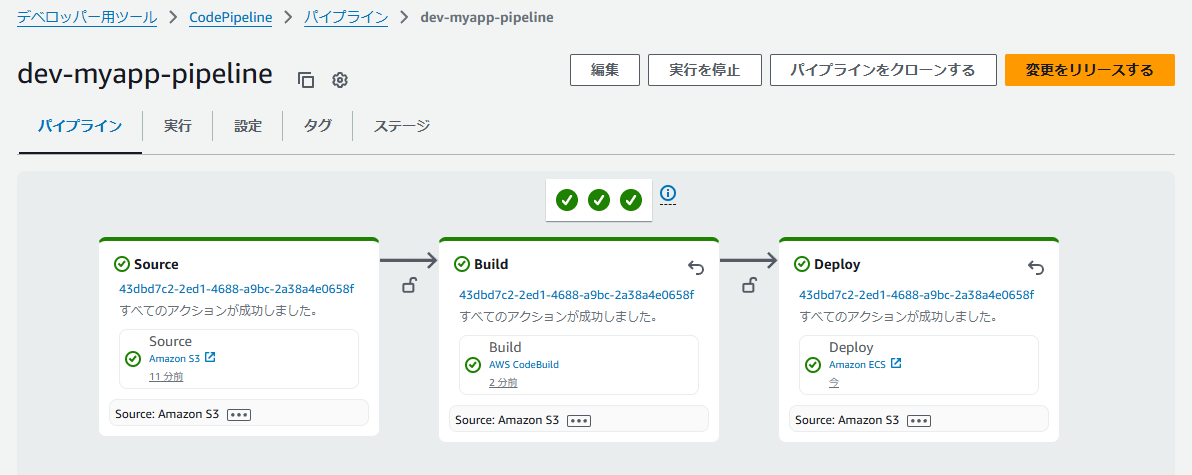Image resolution: width=1192 pixels, height=475 pixels.
Task: Click the 実行を停止 button
Action: tap(705, 70)
